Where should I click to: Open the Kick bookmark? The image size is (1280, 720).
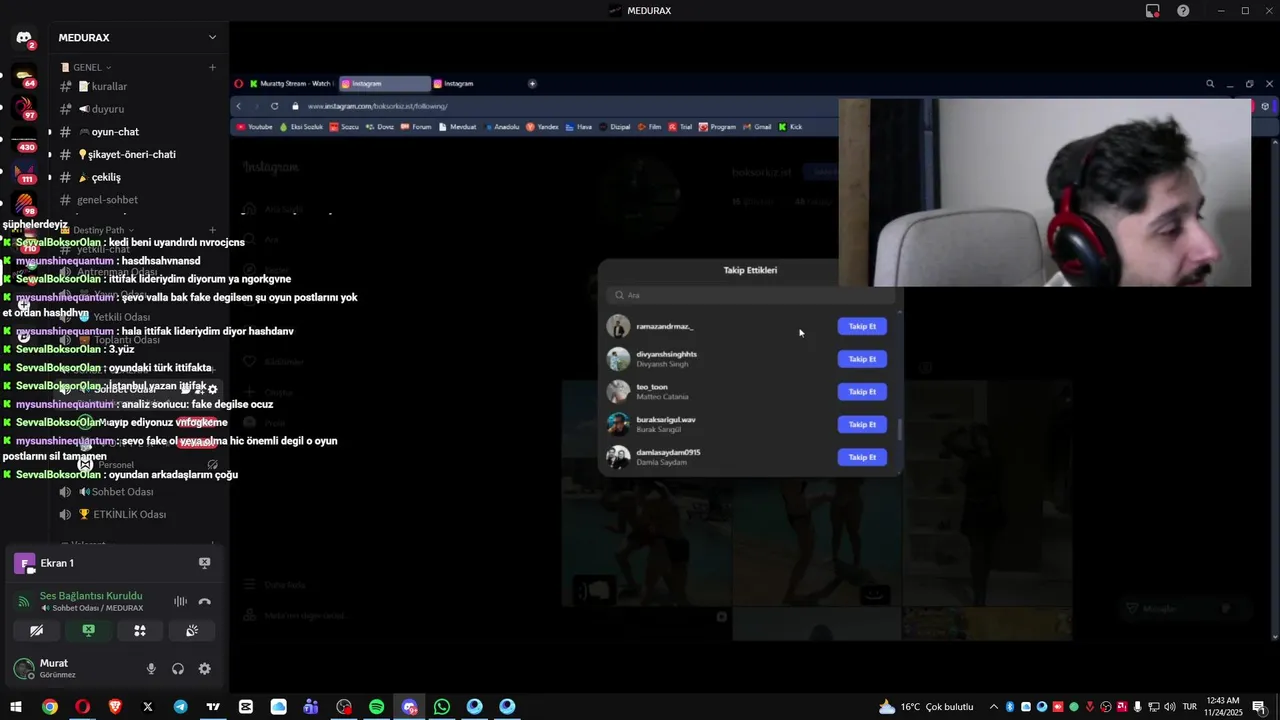[790, 127]
